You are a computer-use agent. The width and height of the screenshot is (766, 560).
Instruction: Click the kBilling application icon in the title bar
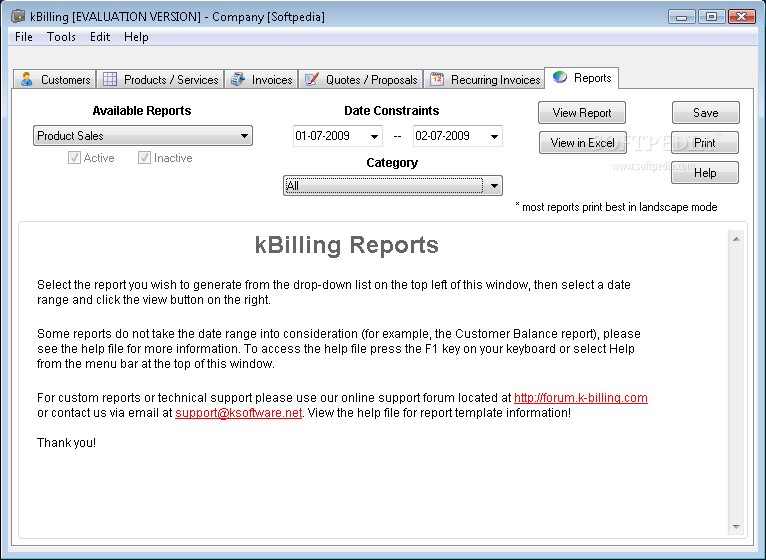[x=18, y=16]
